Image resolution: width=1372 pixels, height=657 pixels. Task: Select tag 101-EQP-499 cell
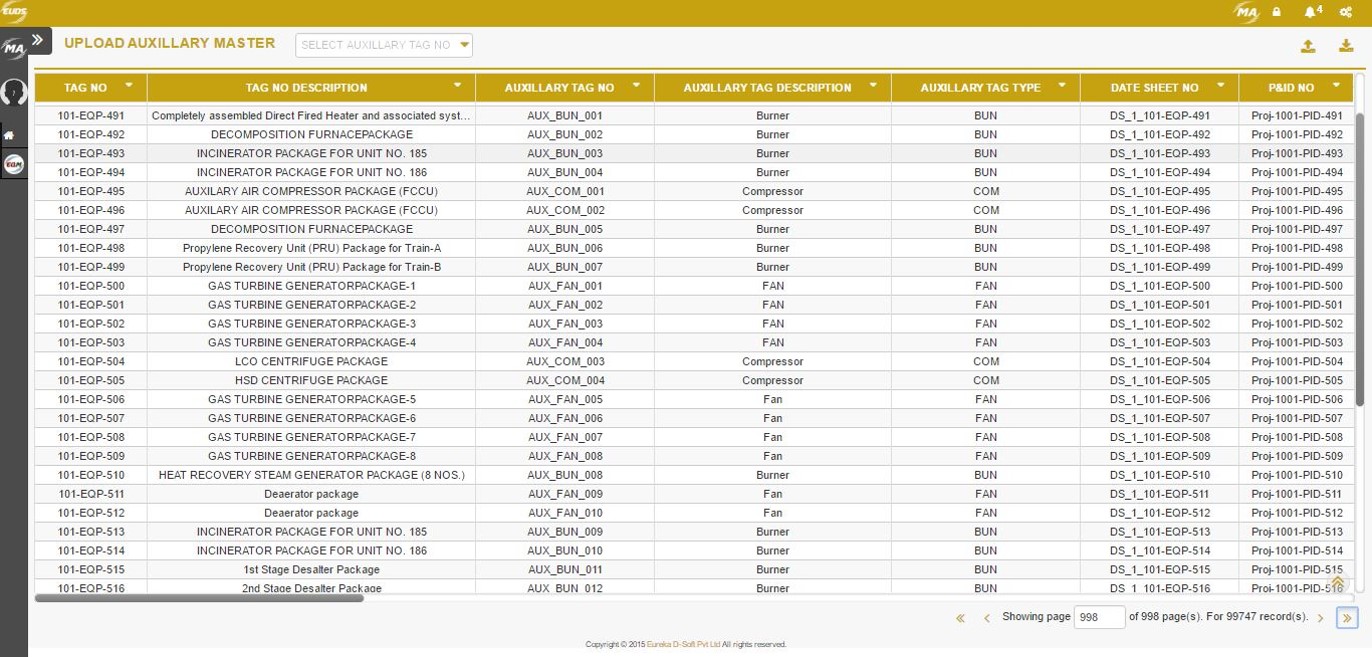pyautogui.click(x=91, y=268)
